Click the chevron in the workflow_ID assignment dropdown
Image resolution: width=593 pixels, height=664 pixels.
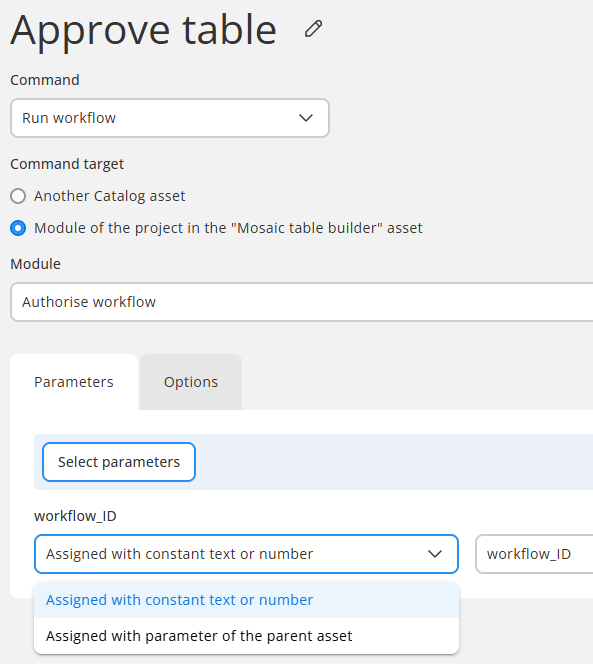(435, 554)
